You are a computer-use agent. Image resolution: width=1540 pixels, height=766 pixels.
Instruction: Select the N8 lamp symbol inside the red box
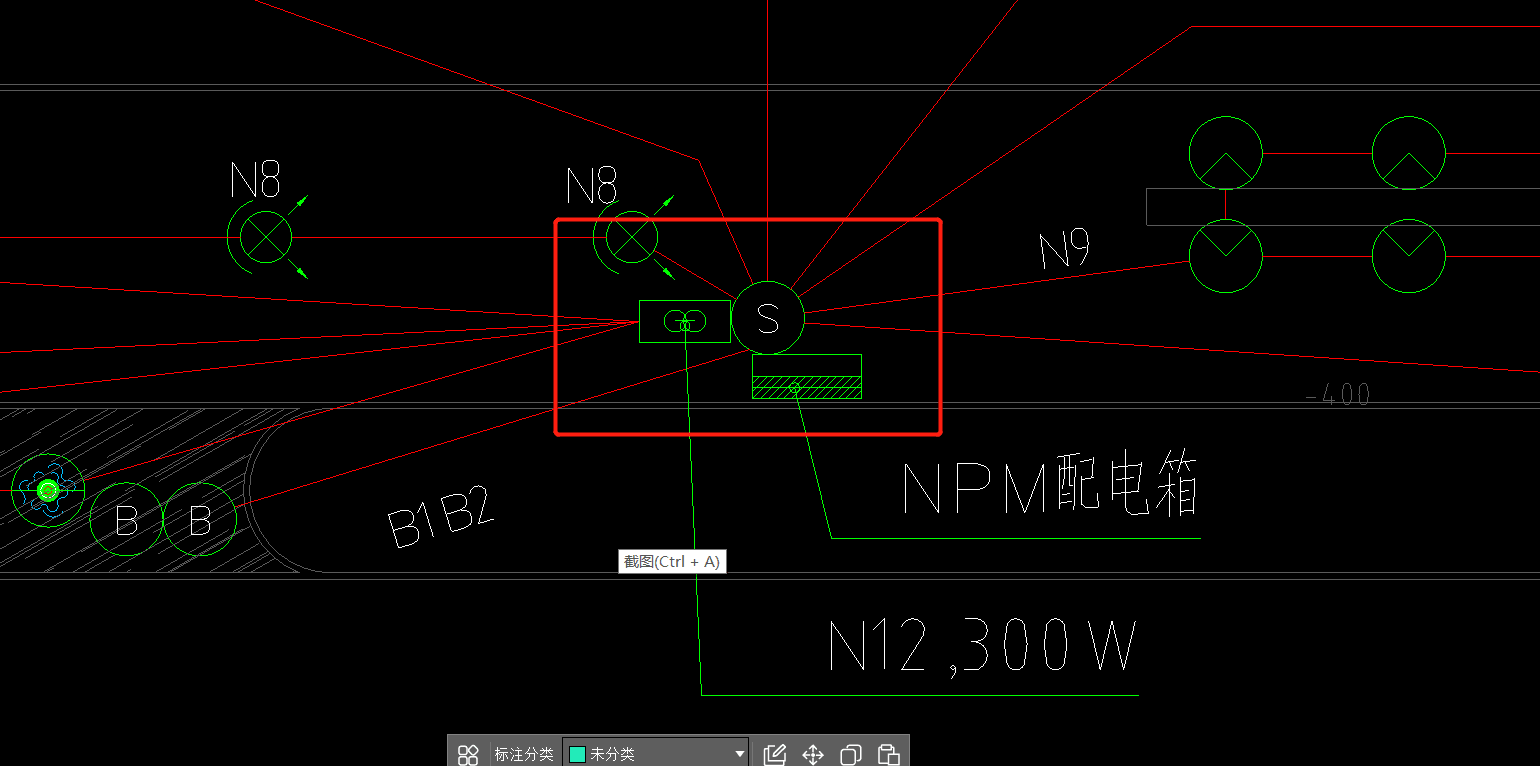coord(631,238)
